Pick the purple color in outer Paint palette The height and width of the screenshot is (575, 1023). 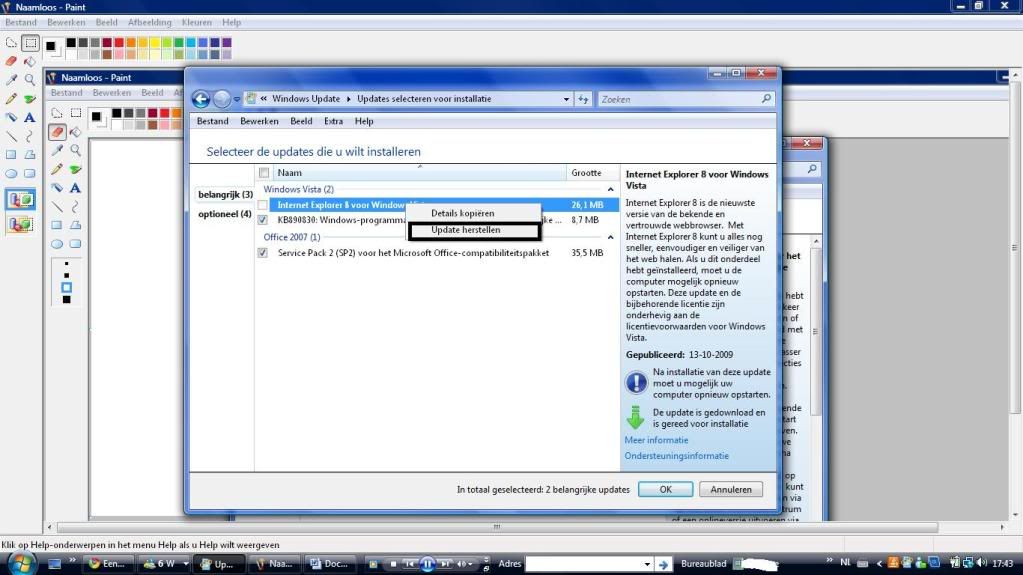pos(226,43)
